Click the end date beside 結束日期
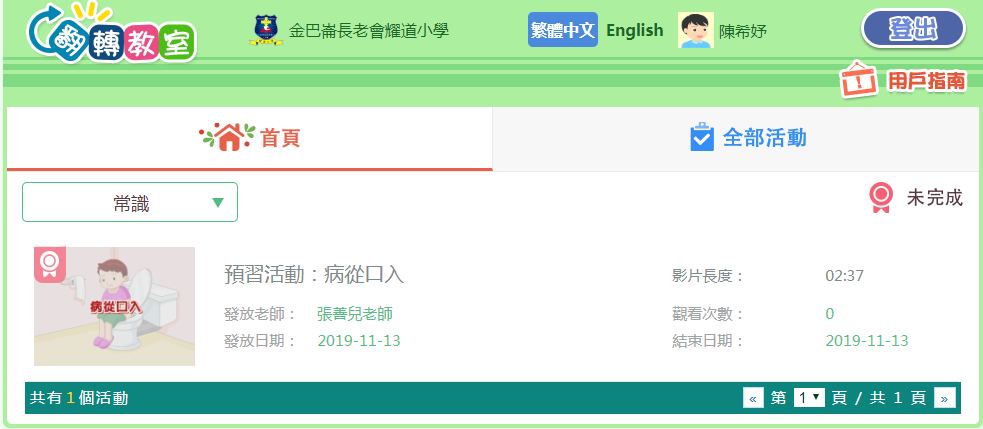This screenshot has height=429, width=983. [x=867, y=341]
